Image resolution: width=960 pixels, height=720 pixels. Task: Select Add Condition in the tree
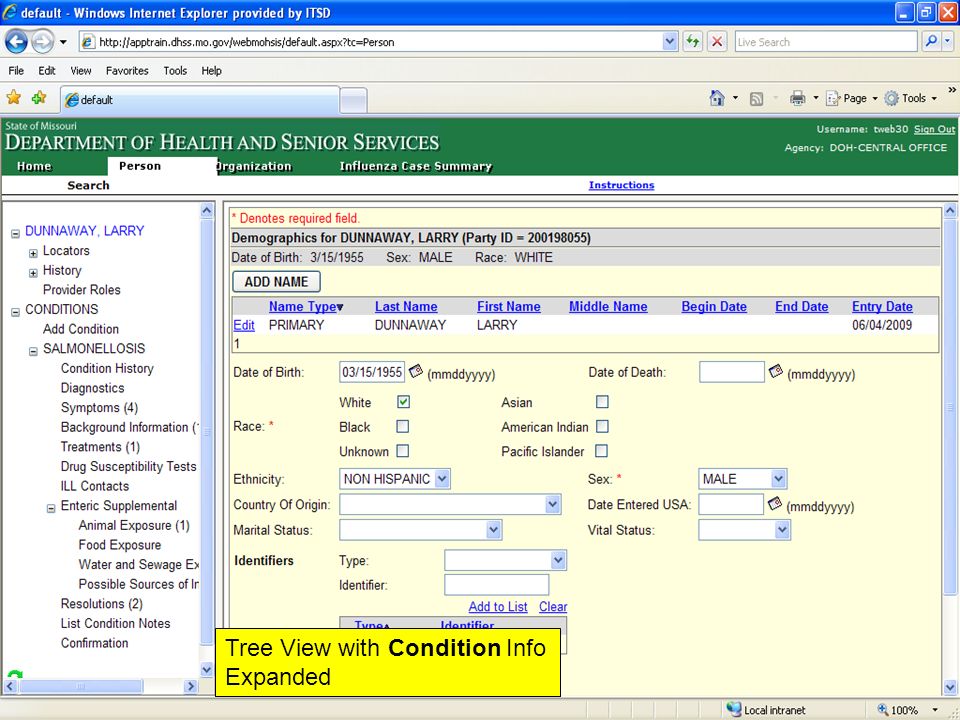81,329
